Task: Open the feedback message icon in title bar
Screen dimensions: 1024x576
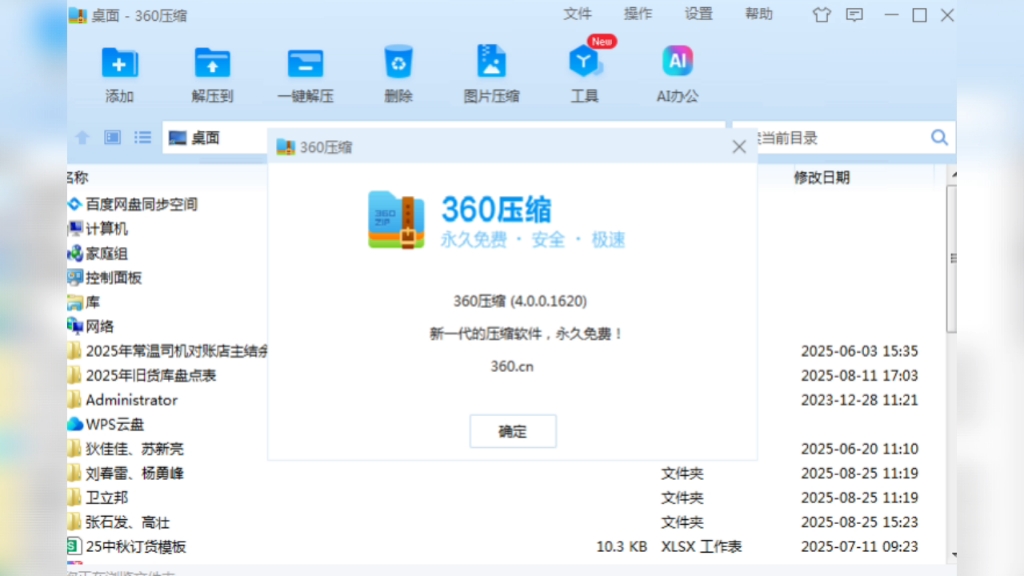Action: (x=854, y=14)
